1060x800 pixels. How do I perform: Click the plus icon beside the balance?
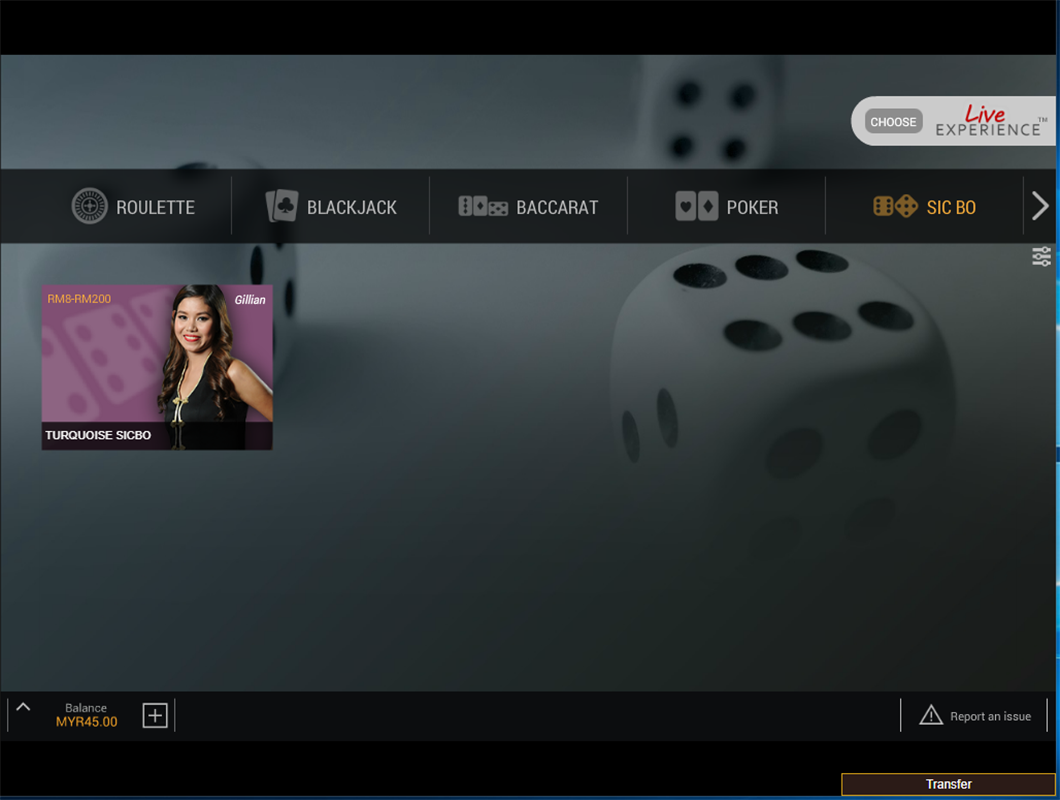pos(155,715)
